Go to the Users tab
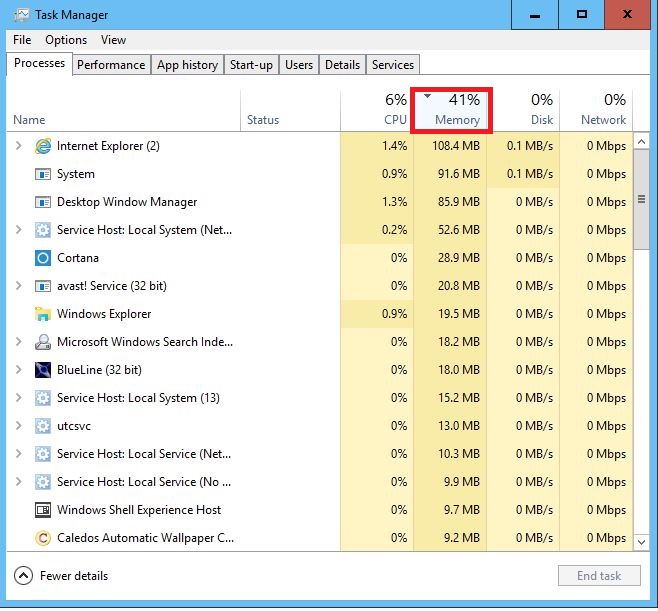The width and height of the screenshot is (658, 611). (299, 65)
